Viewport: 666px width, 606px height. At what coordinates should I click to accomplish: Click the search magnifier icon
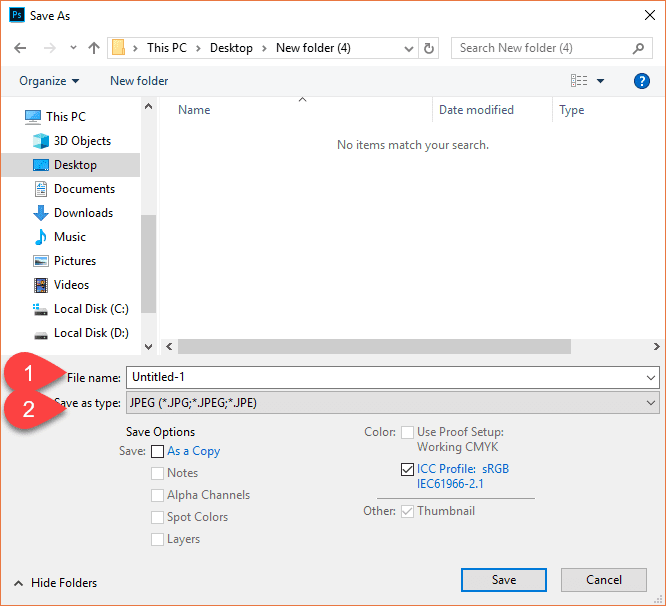(x=638, y=48)
